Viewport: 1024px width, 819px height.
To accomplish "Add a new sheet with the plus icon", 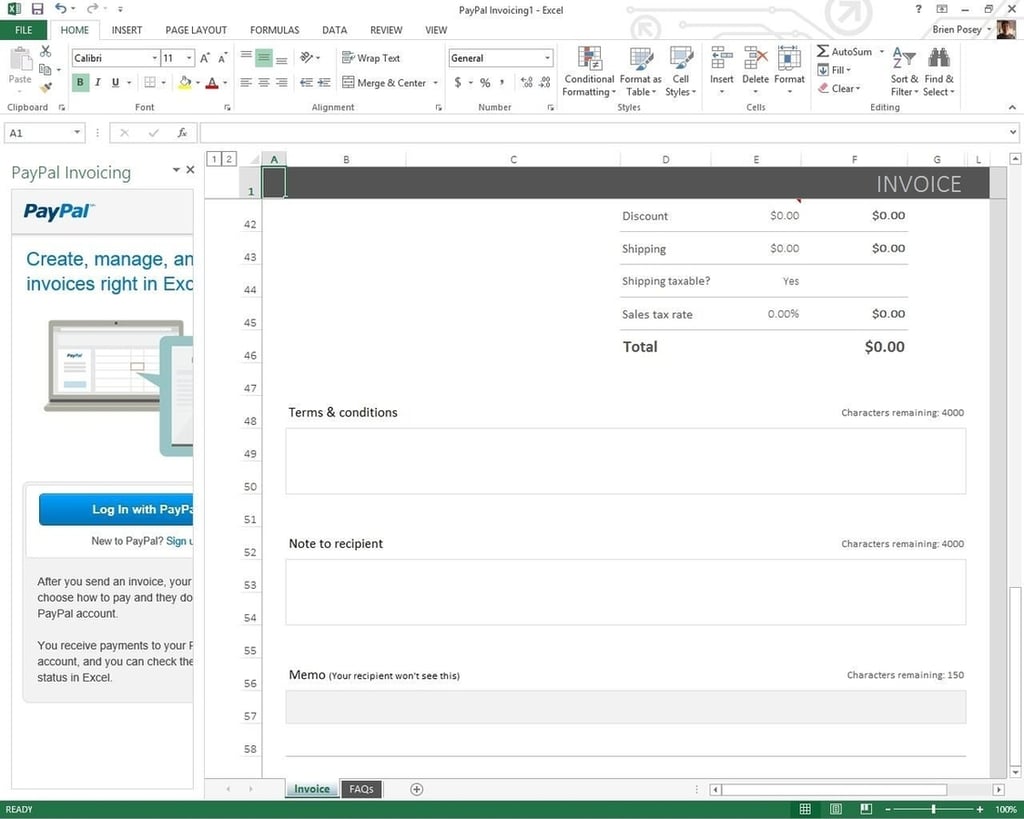I will click(x=417, y=789).
